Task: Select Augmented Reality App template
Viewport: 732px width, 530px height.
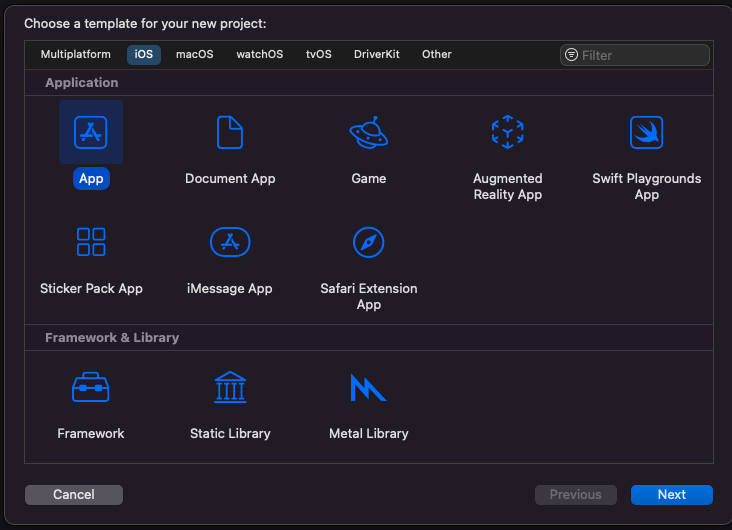Action: pyautogui.click(x=507, y=133)
